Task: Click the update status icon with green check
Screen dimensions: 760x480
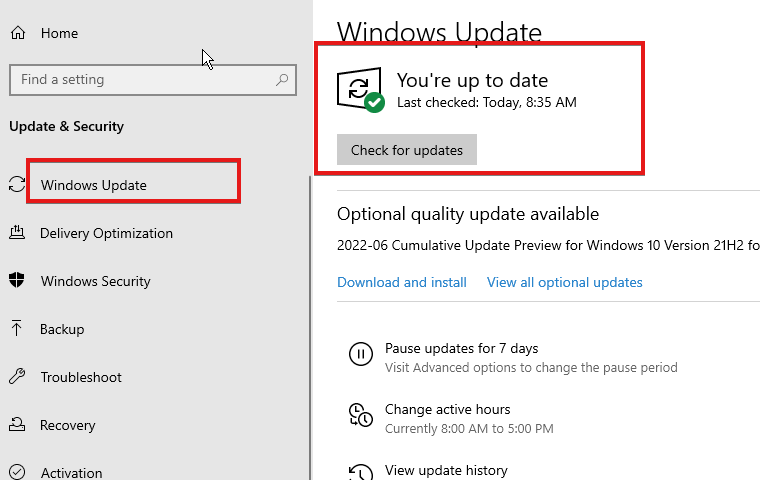Action: 360,90
